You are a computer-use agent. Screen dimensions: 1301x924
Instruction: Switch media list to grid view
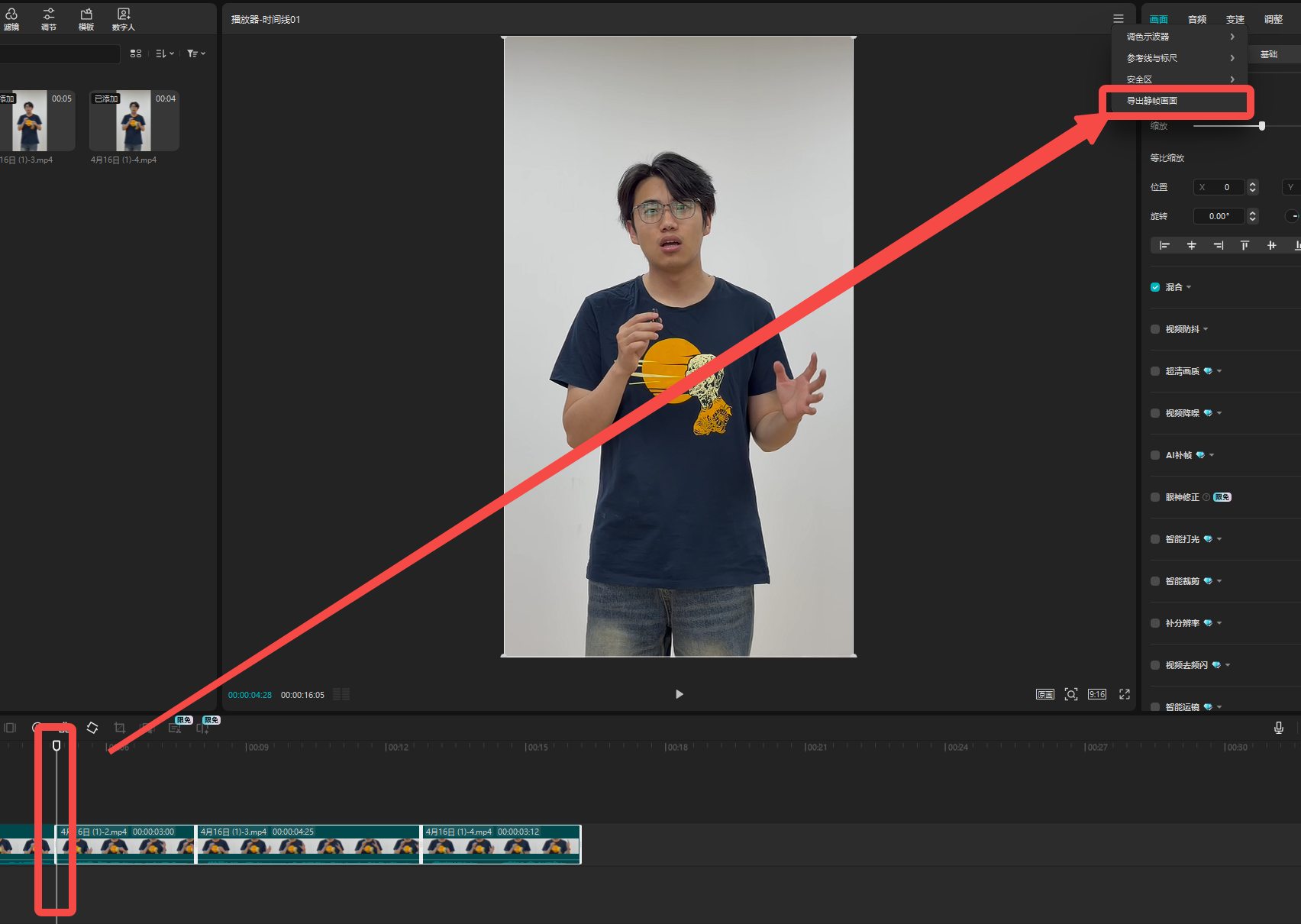[136, 53]
